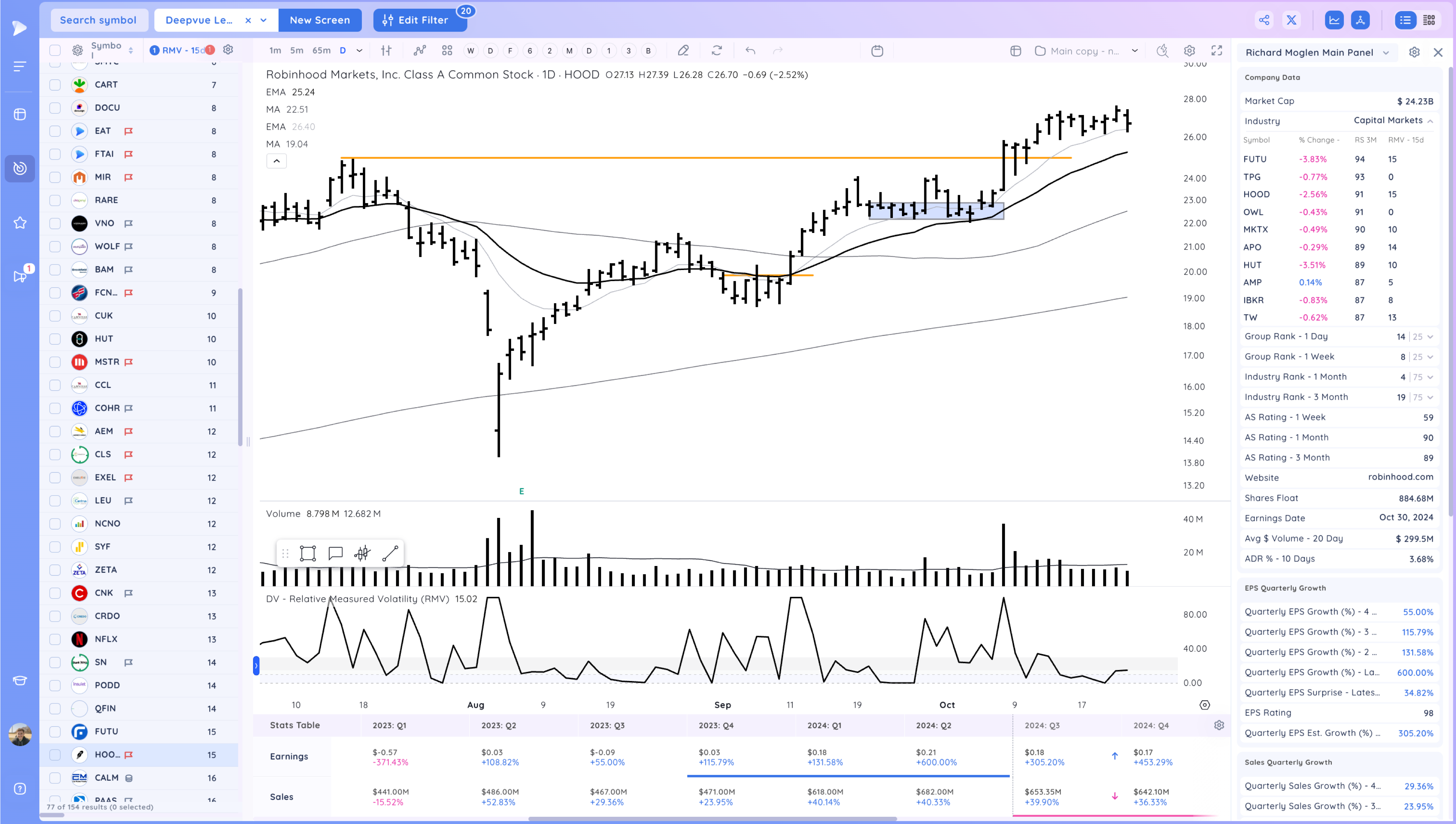
Task: Expand the chart to fullscreen
Action: tap(1216, 50)
